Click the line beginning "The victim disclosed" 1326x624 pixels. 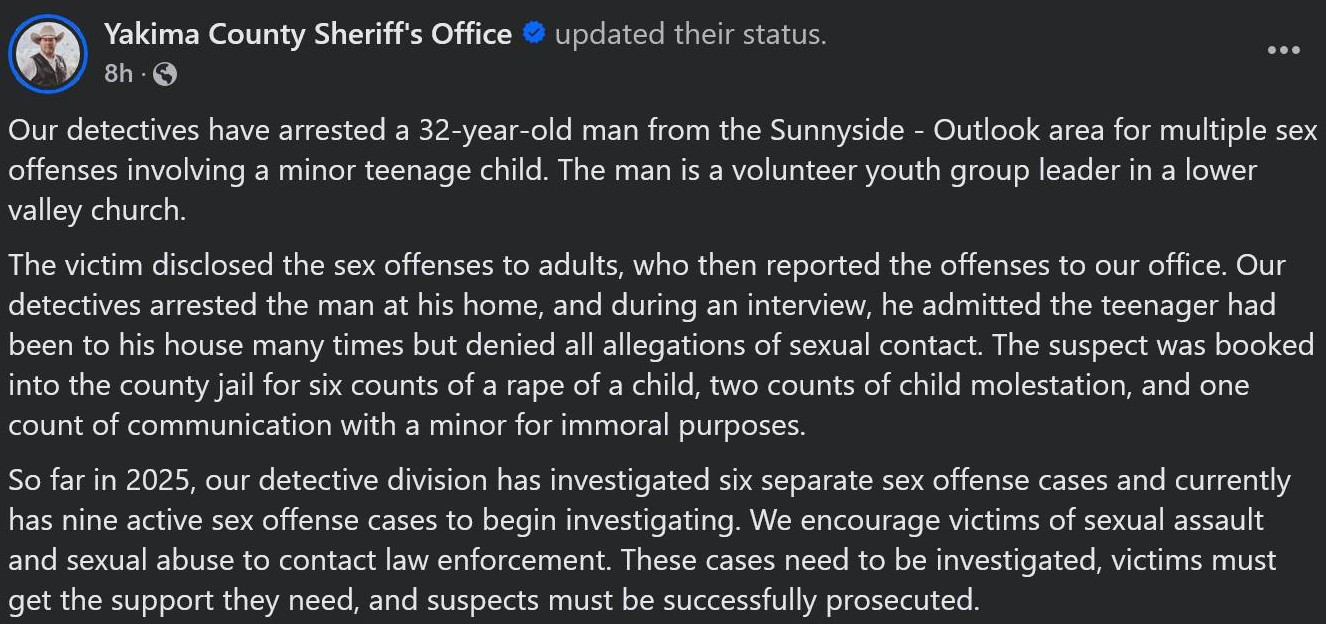[x=647, y=265]
